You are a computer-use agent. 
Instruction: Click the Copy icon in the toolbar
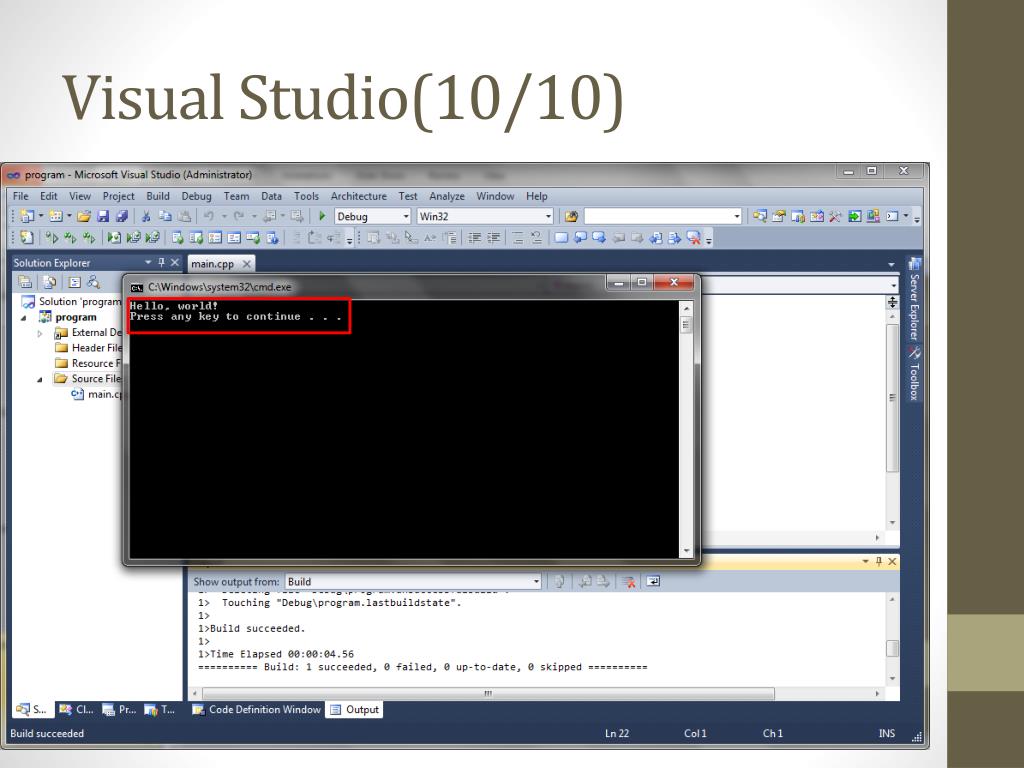(x=165, y=216)
